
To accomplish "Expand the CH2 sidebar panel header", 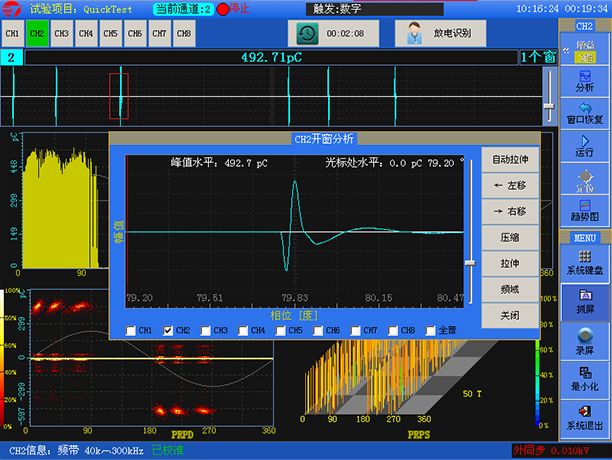I will pyautogui.click(x=585, y=25).
